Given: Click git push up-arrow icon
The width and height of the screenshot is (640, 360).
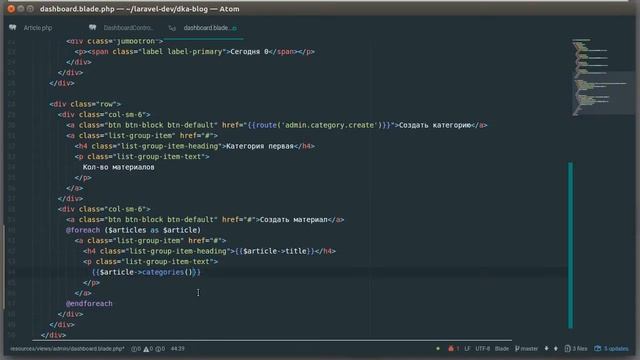Looking at the screenshot, I should coord(556,349).
